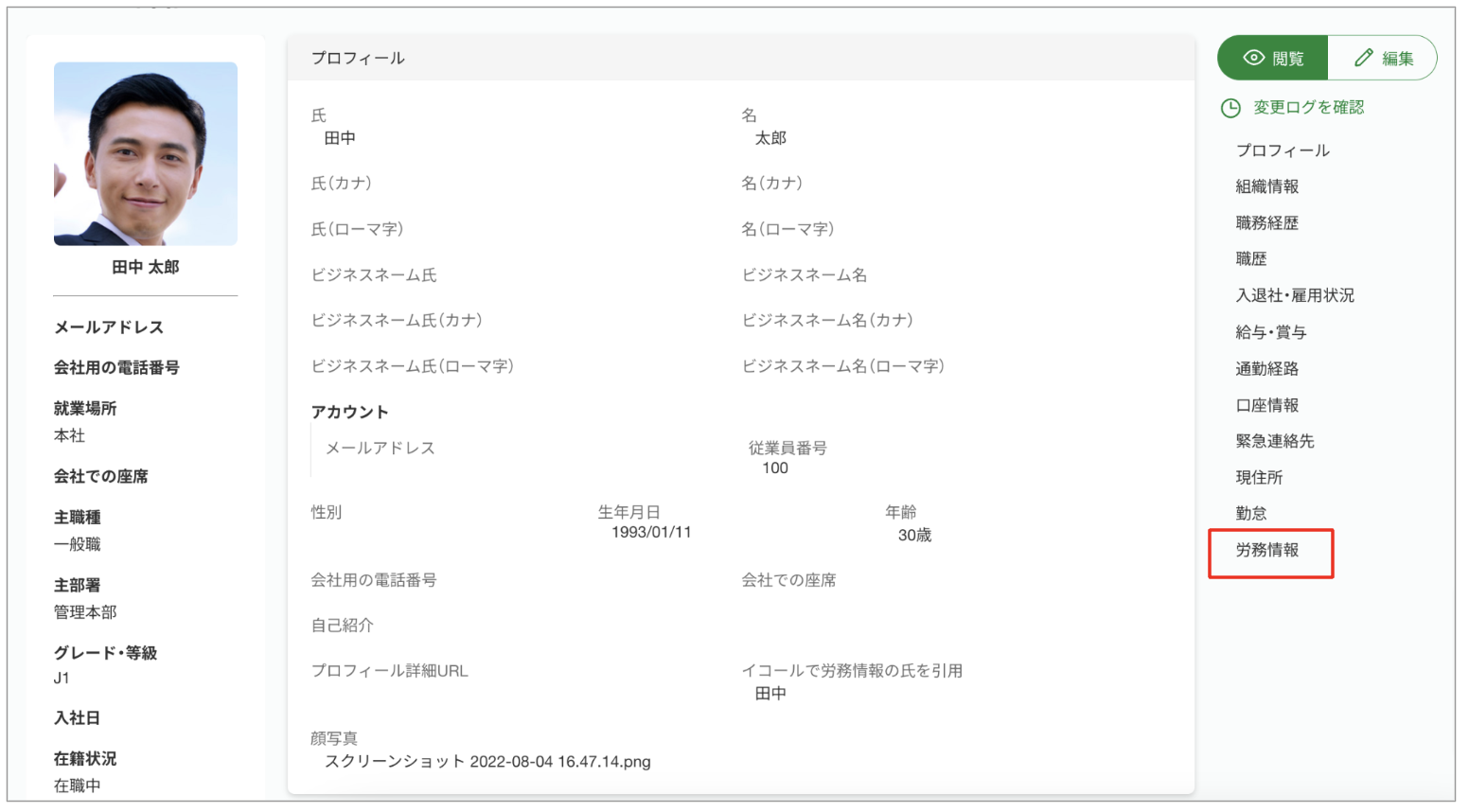Click the ビジネスネーム氏(ローマ字) label
Screen dimensions: 1469x812
pos(412,366)
